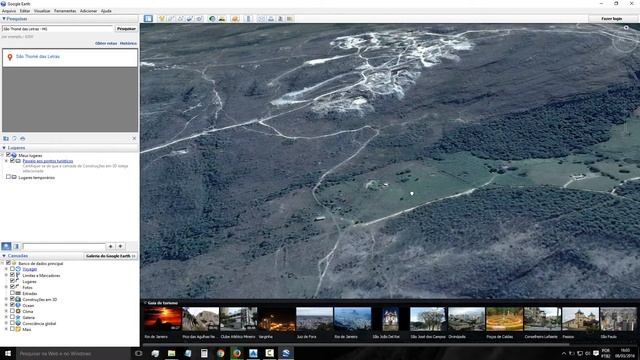Enable the Voyager layer checkbox

(12, 269)
